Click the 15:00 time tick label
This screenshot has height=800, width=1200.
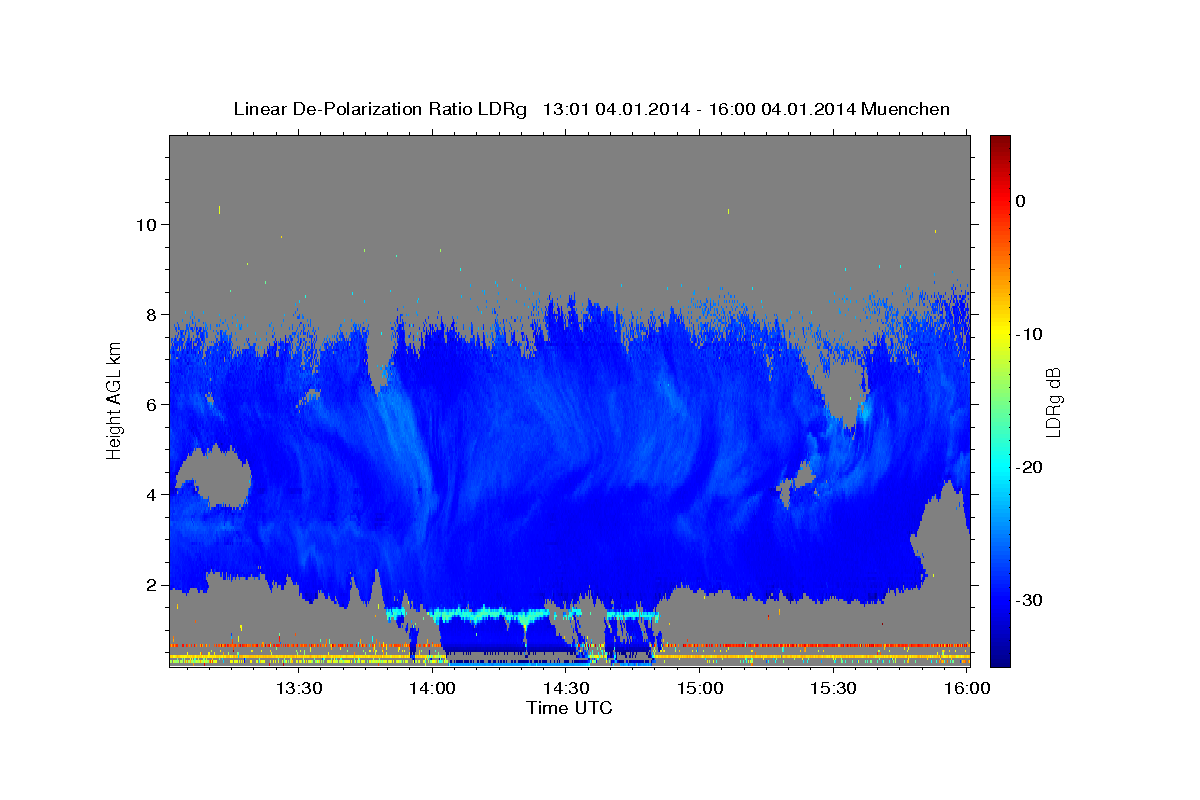(700, 688)
